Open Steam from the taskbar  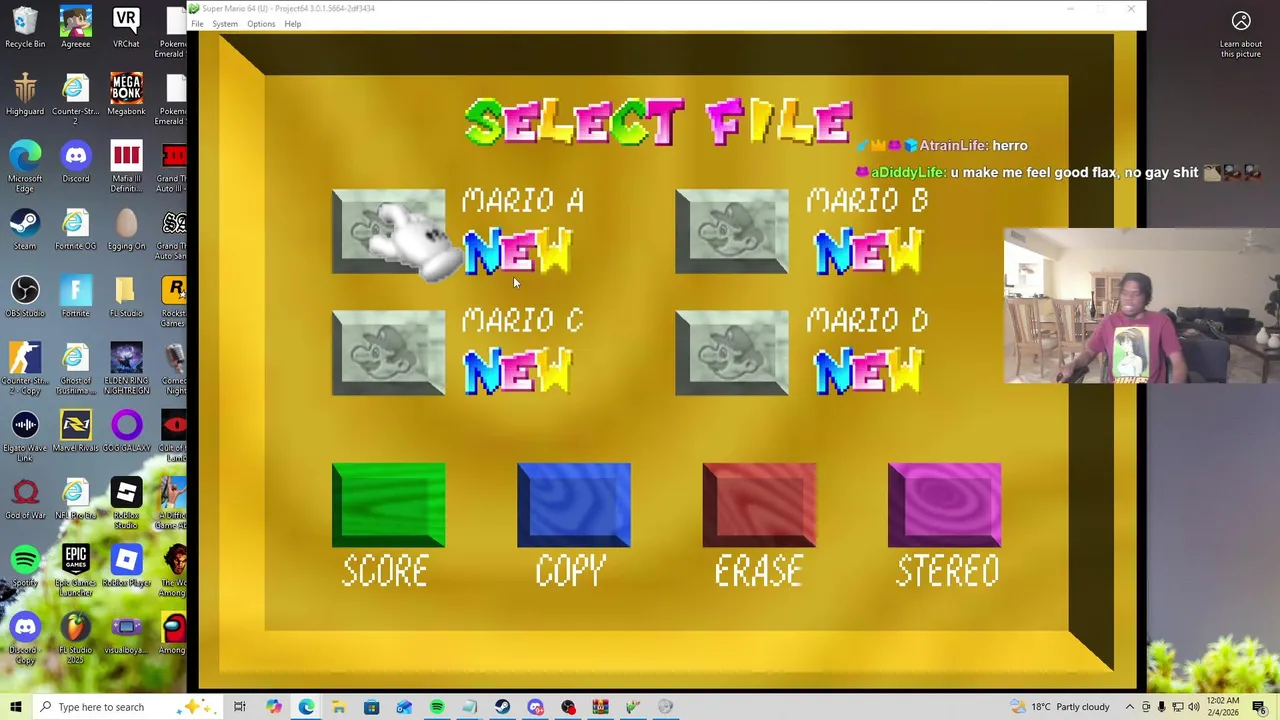click(x=502, y=707)
